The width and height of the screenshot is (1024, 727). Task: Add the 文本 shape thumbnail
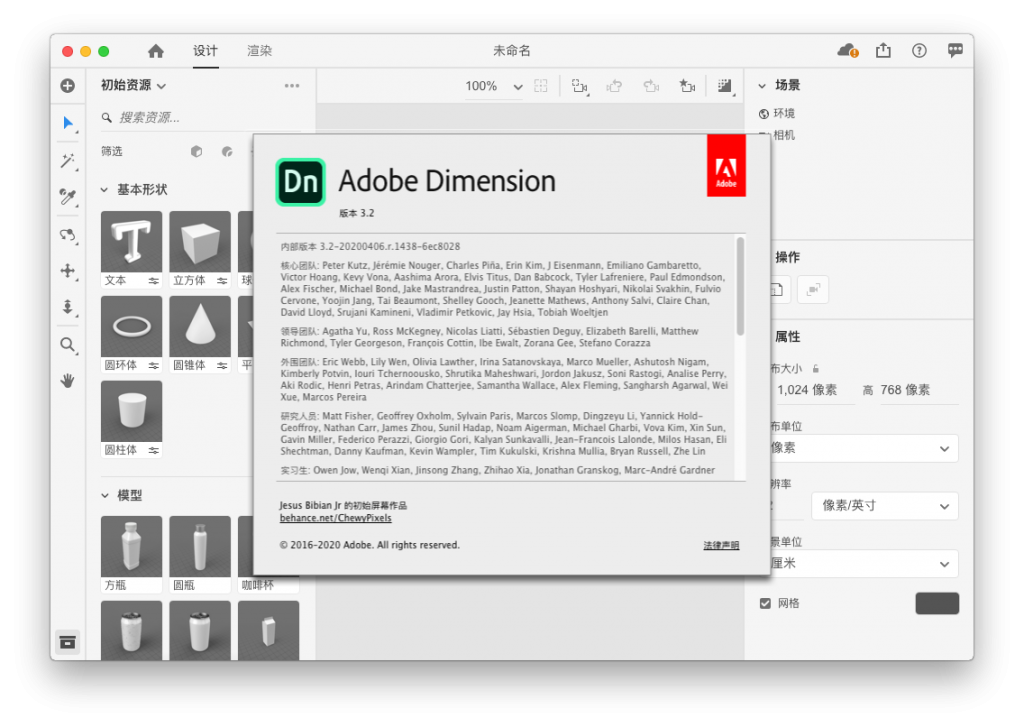tap(131, 242)
